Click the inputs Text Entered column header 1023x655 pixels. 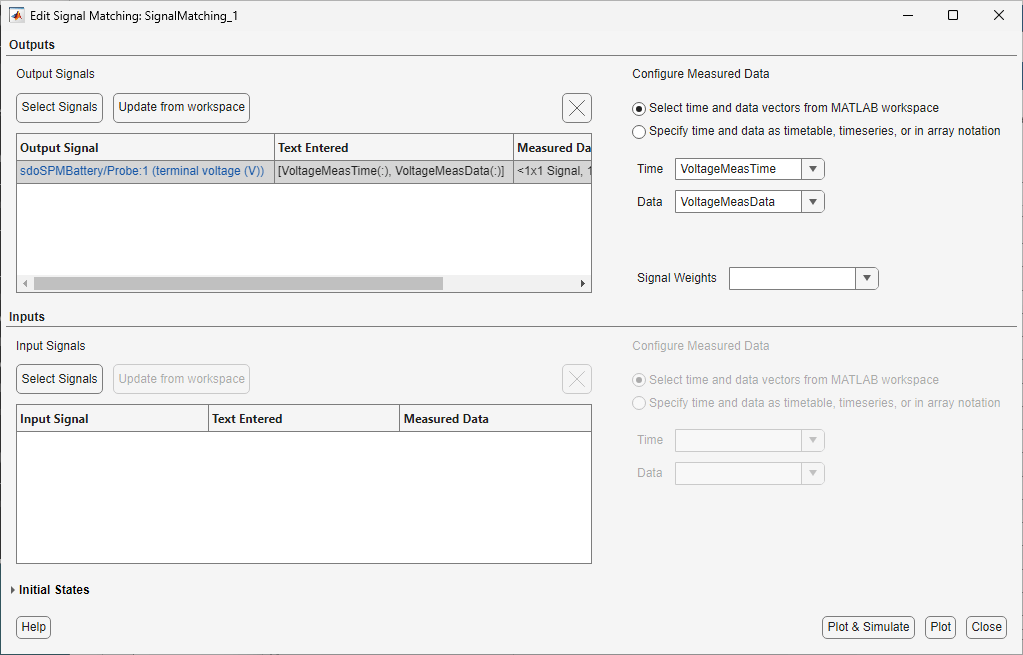(x=303, y=419)
